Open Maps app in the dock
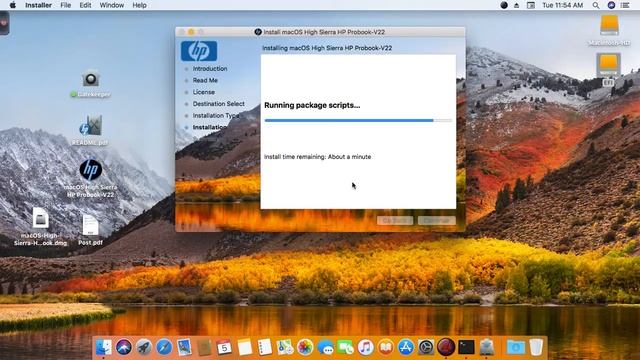This screenshot has width=640, height=360. coord(285,347)
